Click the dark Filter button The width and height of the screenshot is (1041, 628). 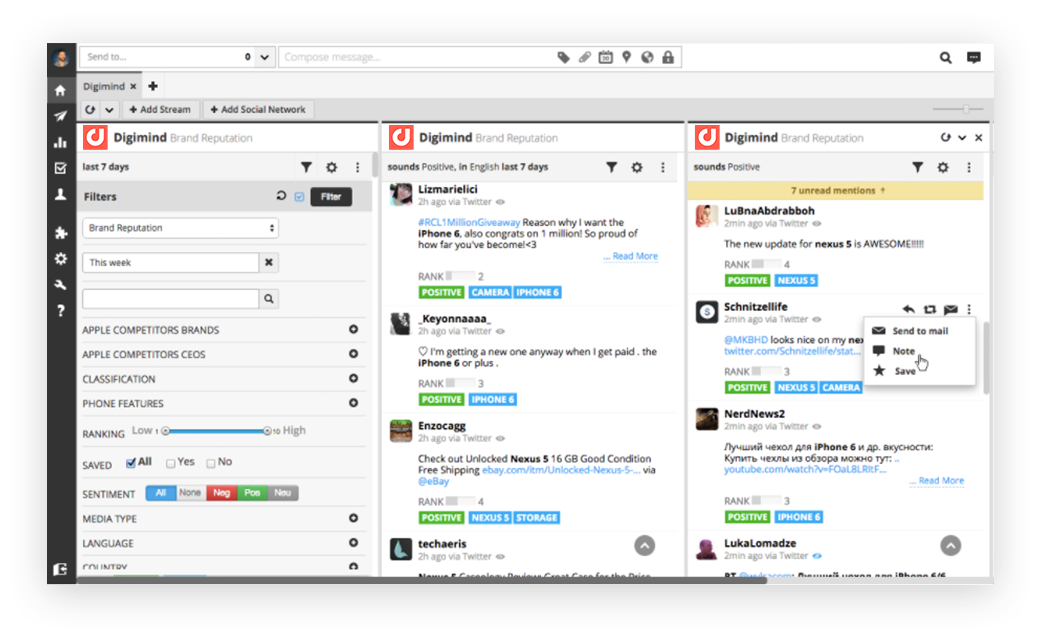click(331, 196)
